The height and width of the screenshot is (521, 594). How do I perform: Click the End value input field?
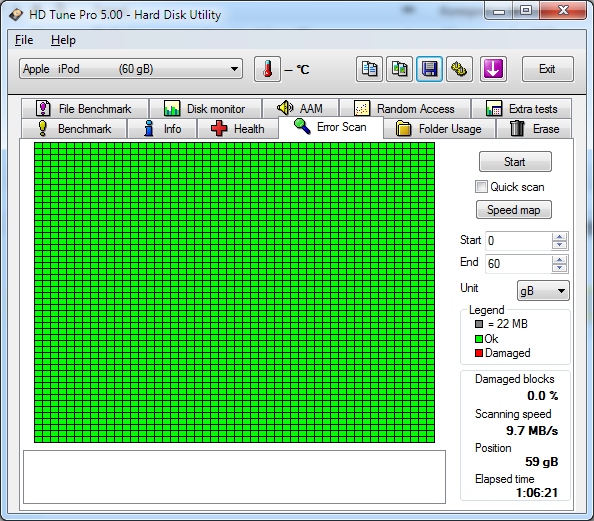click(518, 264)
